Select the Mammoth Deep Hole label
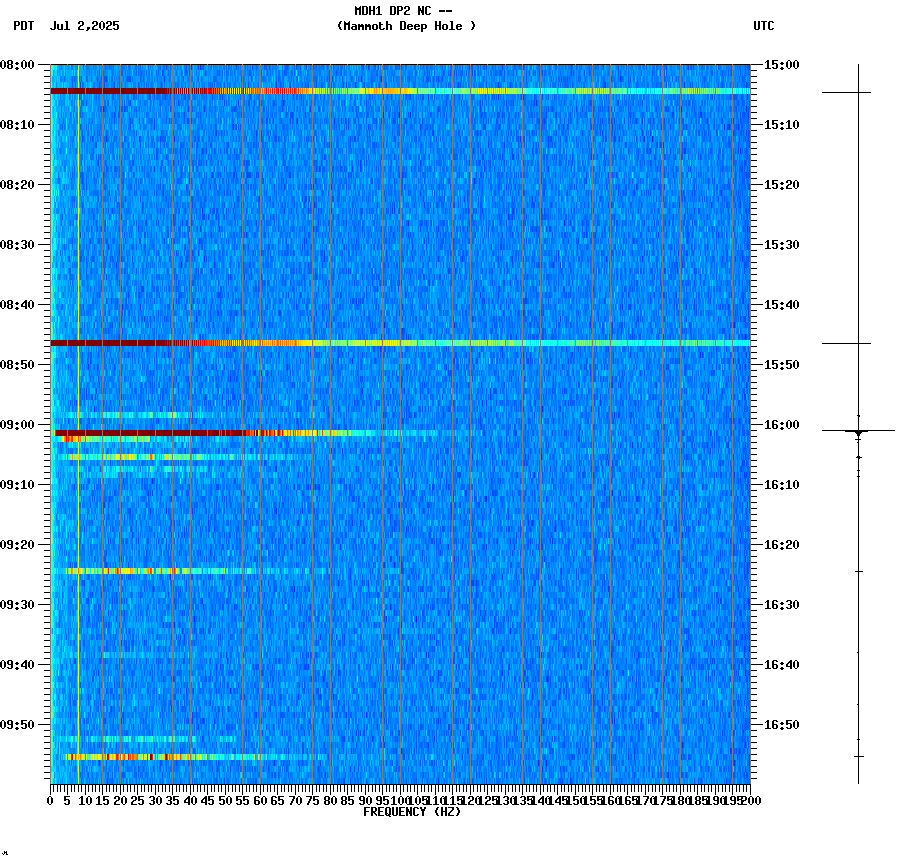Image resolution: width=902 pixels, height=864 pixels. (x=406, y=27)
